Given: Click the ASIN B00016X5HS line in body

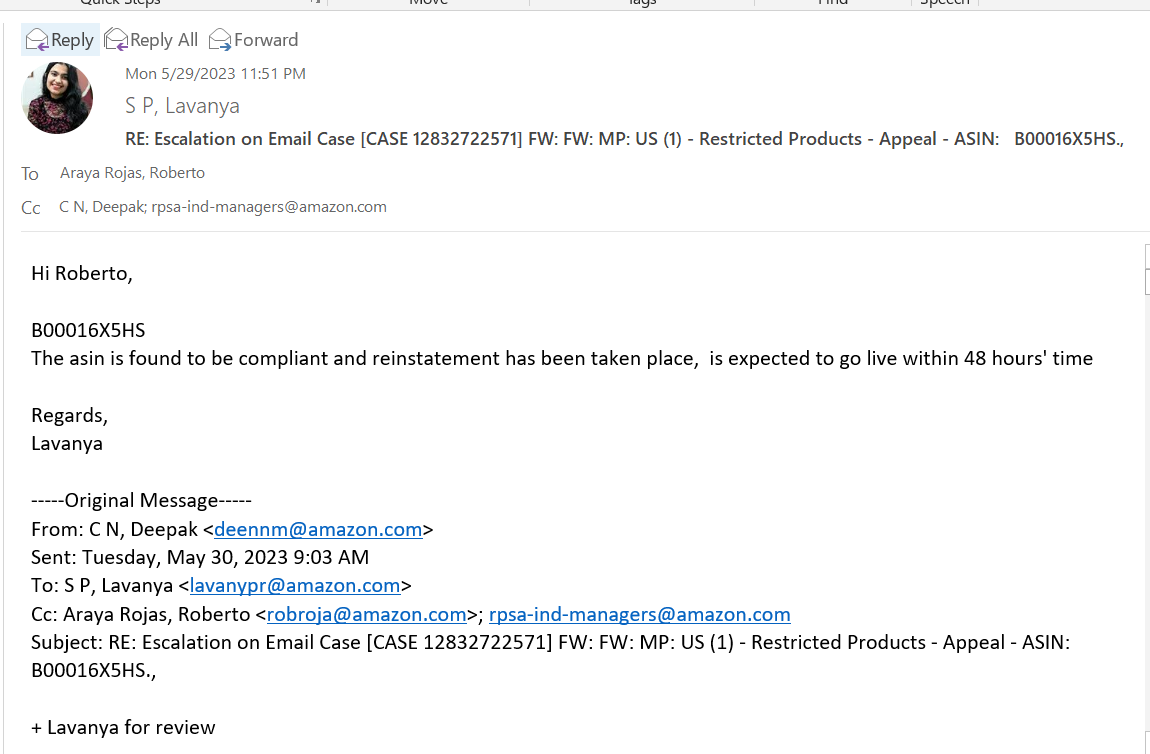Looking at the screenshot, I should (88, 330).
